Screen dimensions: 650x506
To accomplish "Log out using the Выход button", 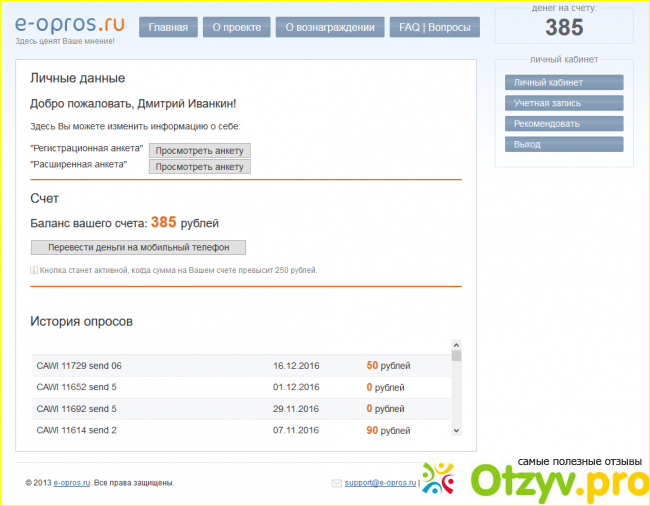I will click(x=564, y=145).
